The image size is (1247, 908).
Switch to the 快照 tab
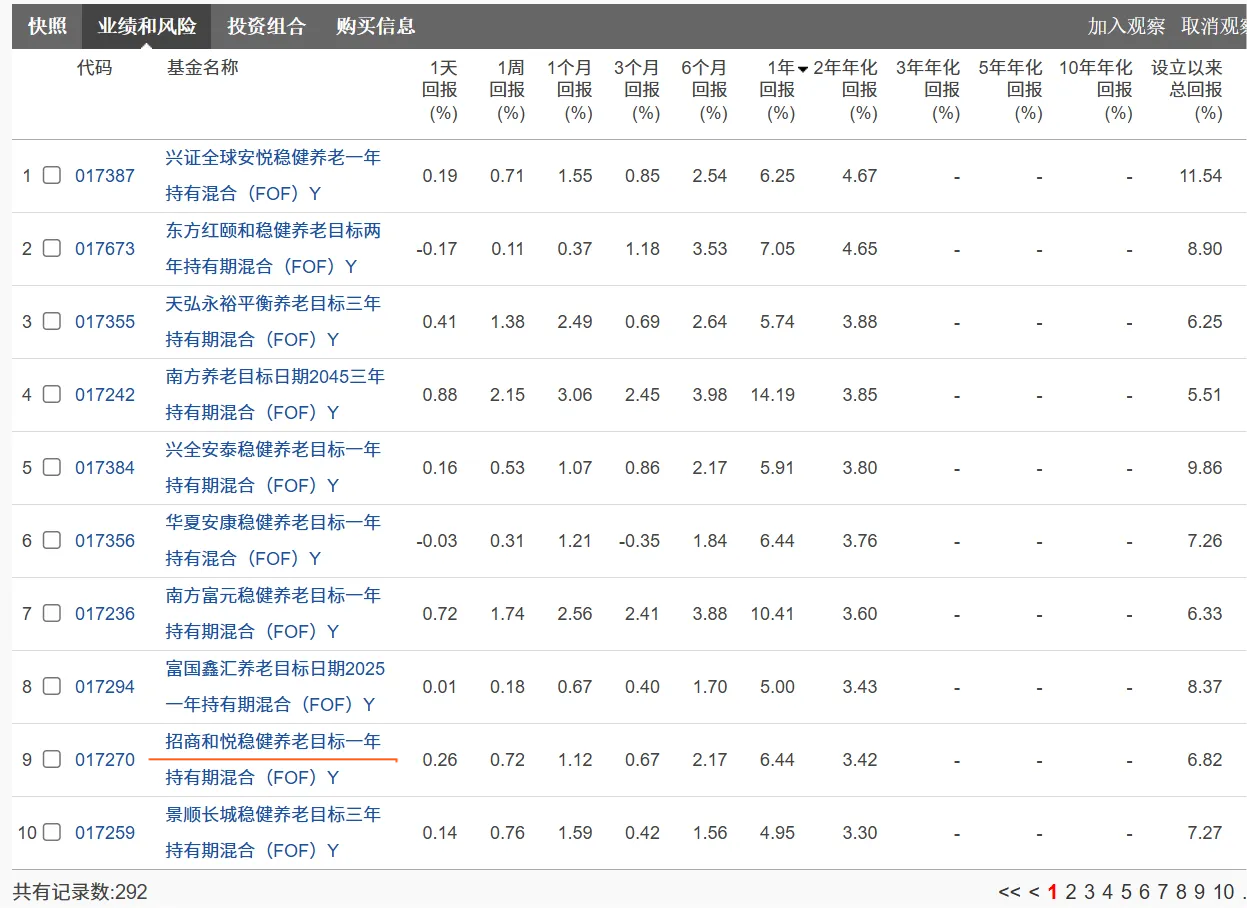(x=47, y=26)
